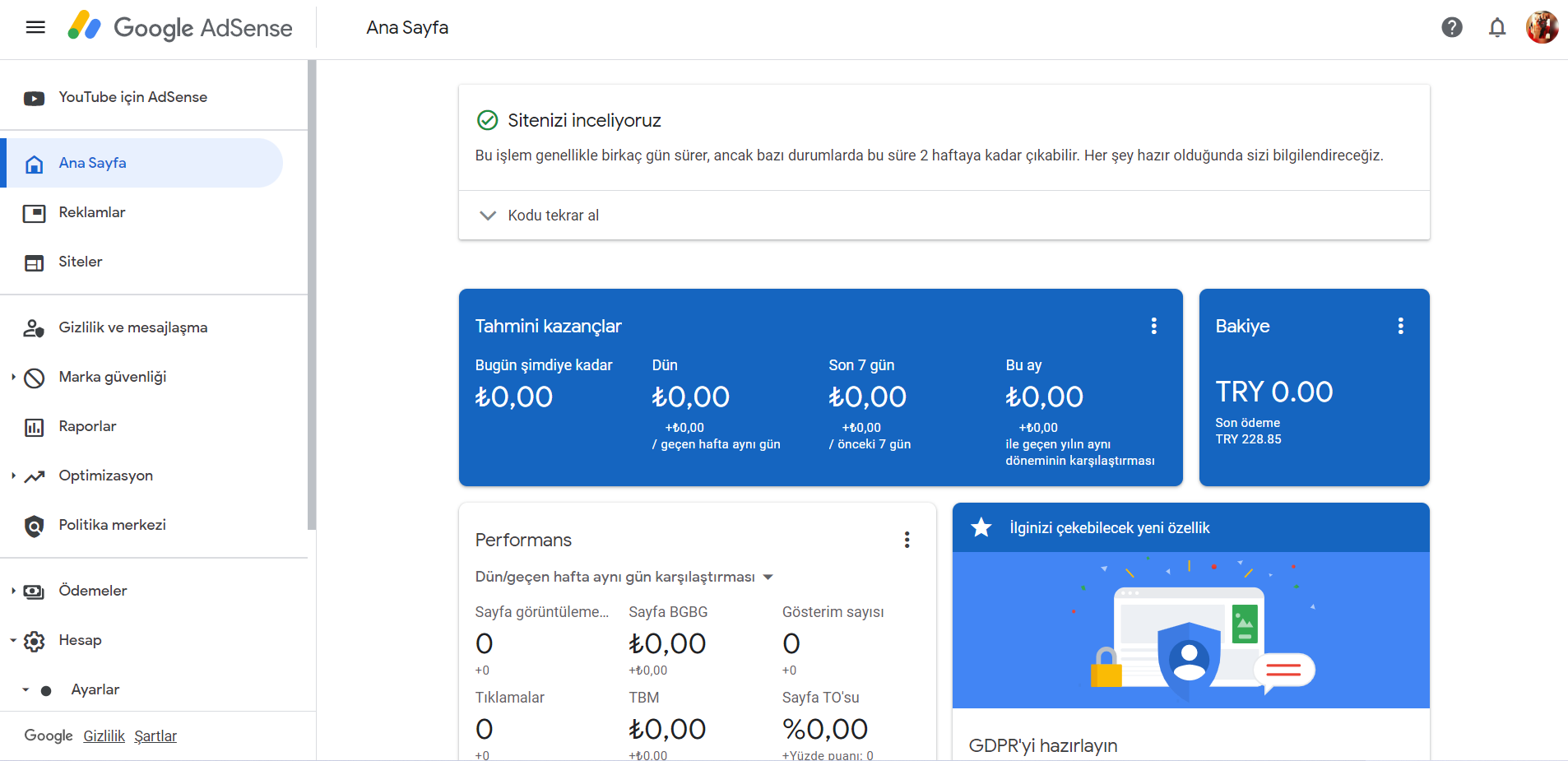Click the Google AdSense logo
The image size is (1568, 761).
tap(179, 26)
